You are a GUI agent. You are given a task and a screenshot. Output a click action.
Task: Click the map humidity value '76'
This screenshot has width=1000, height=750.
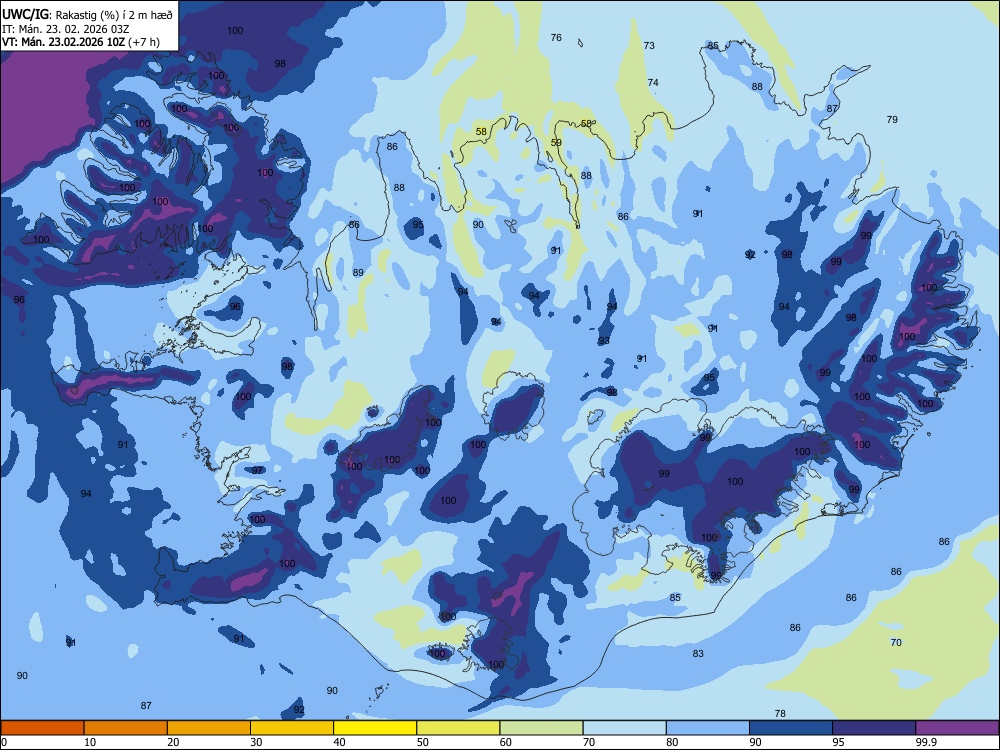pyautogui.click(x=556, y=38)
